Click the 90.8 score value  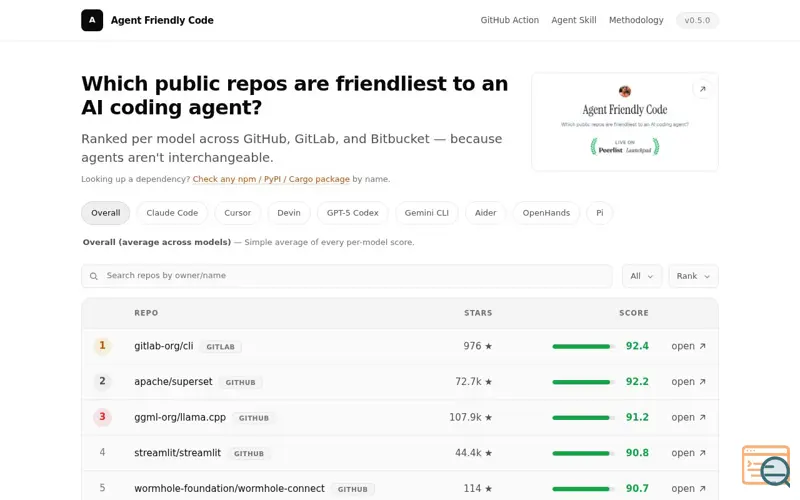(637, 453)
